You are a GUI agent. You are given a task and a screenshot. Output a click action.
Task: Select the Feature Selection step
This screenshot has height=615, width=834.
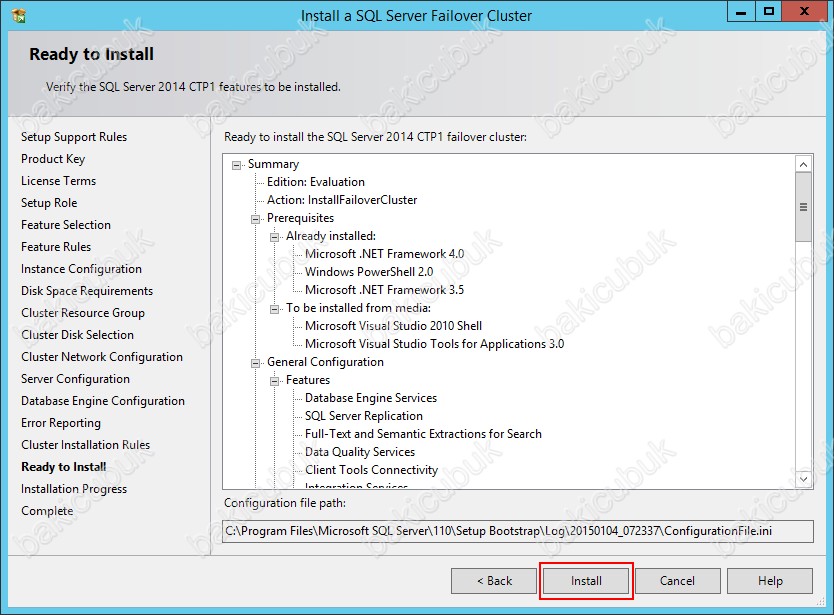[66, 225]
